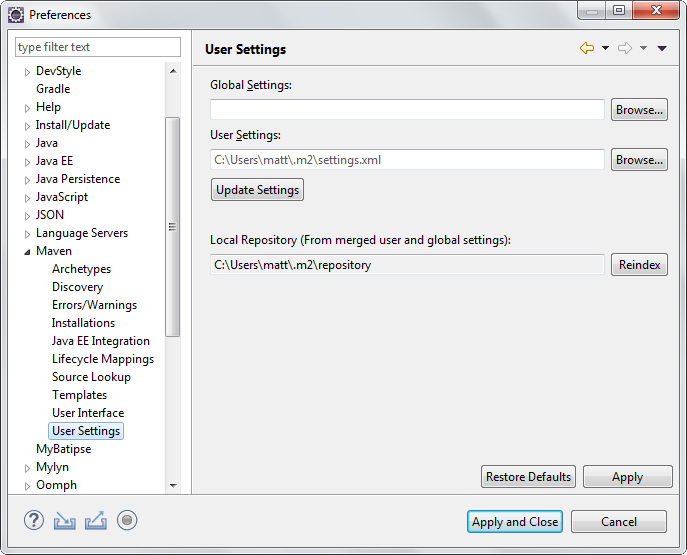Collapse the Maven tree node

click(x=27, y=251)
